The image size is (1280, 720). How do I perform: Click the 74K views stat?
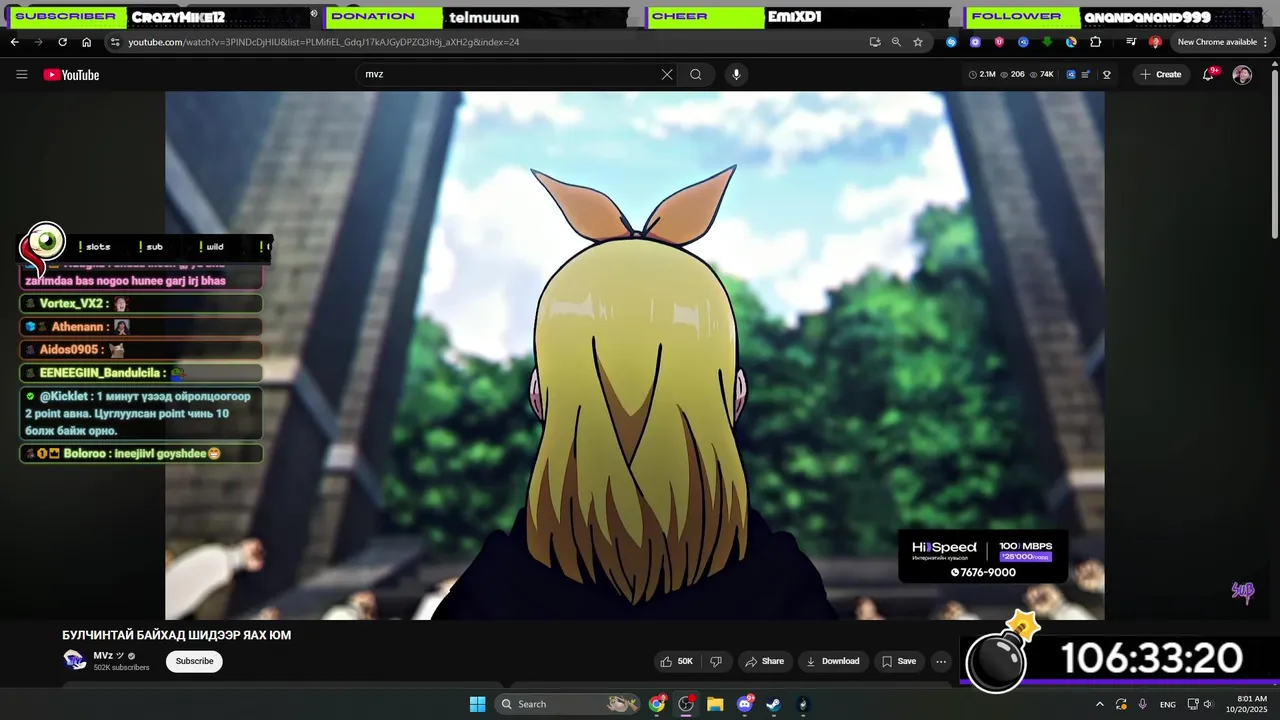tap(1041, 74)
